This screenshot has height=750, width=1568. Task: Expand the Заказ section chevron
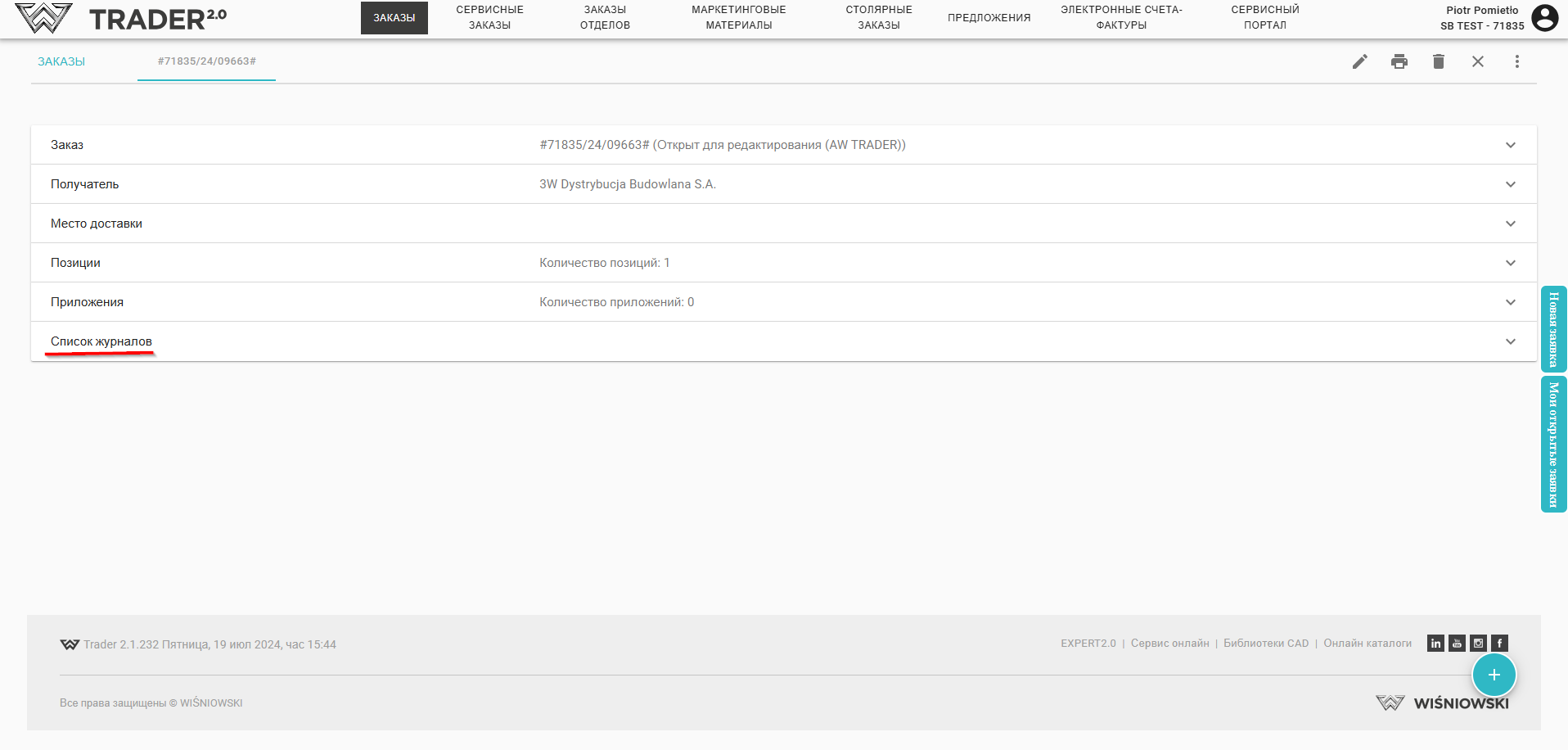[x=1510, y=145]
